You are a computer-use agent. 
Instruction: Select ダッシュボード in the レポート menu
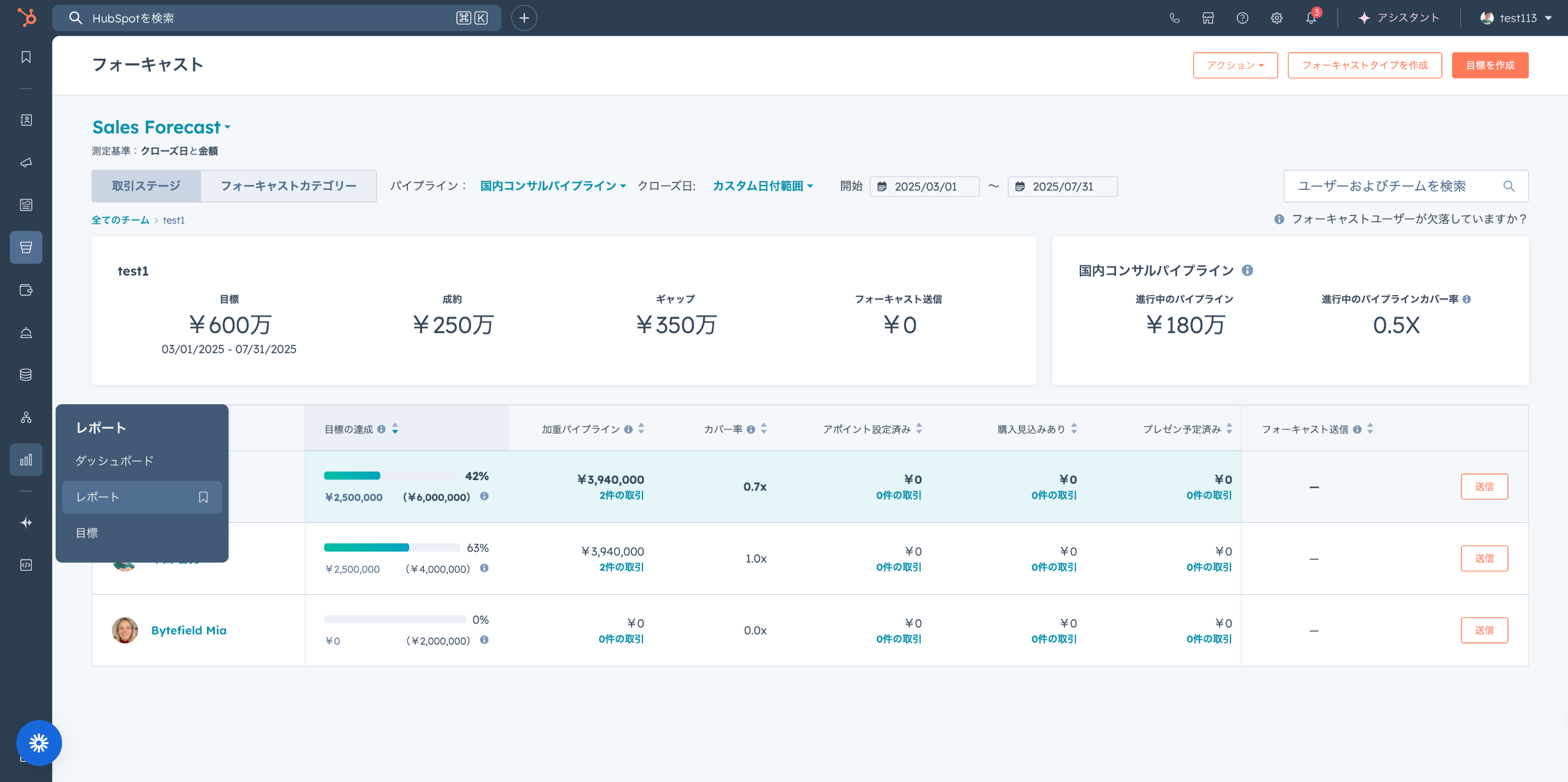point(115,461)
